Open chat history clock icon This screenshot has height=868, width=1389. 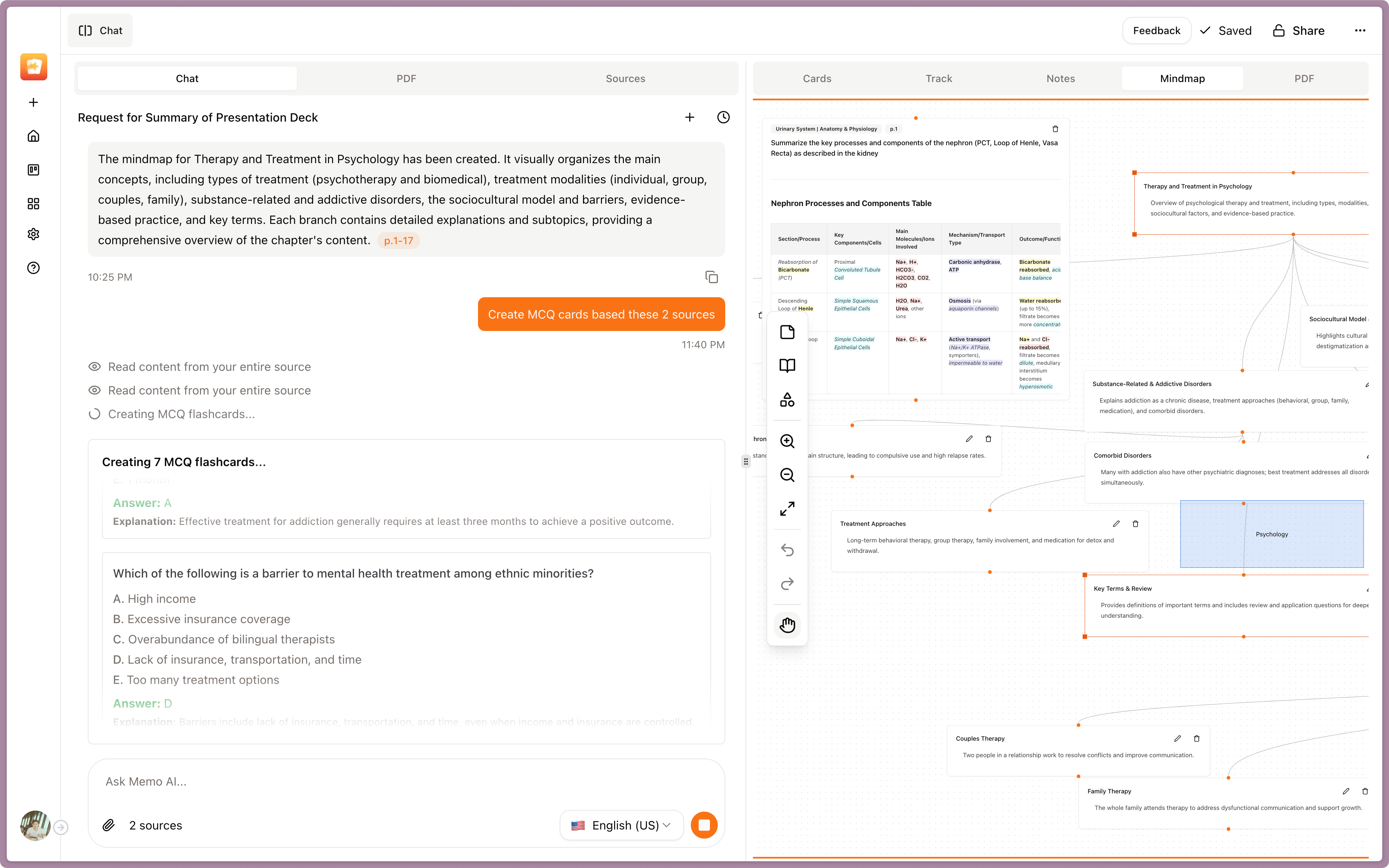(x=723, y=117)
